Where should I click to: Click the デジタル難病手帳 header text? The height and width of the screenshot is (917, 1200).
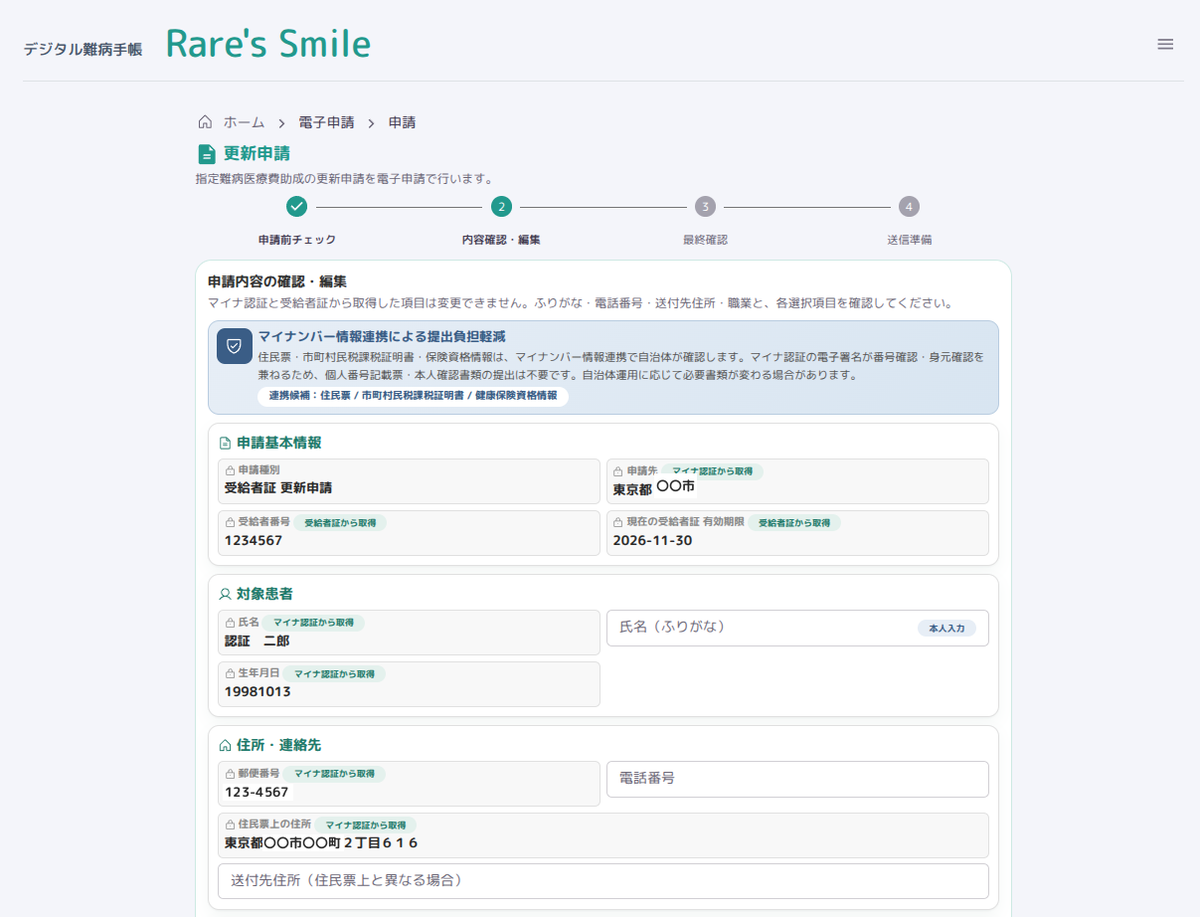(x=83, y=48)
